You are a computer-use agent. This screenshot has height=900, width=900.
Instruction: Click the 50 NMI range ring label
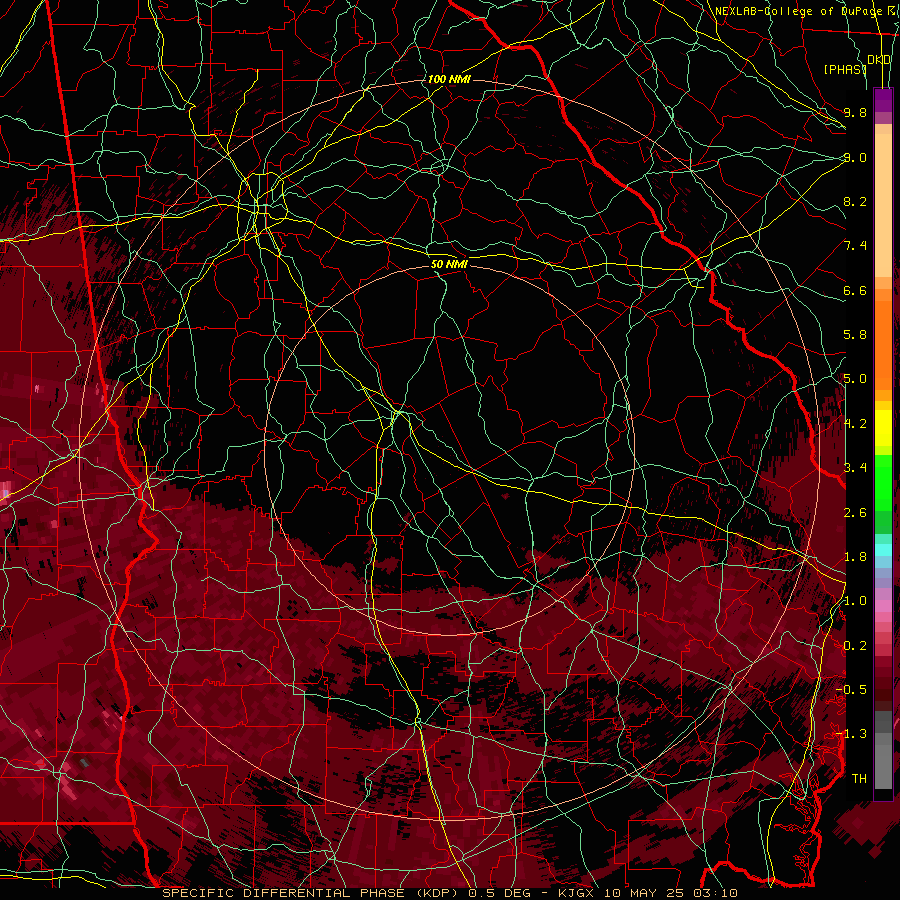(449, 264)
